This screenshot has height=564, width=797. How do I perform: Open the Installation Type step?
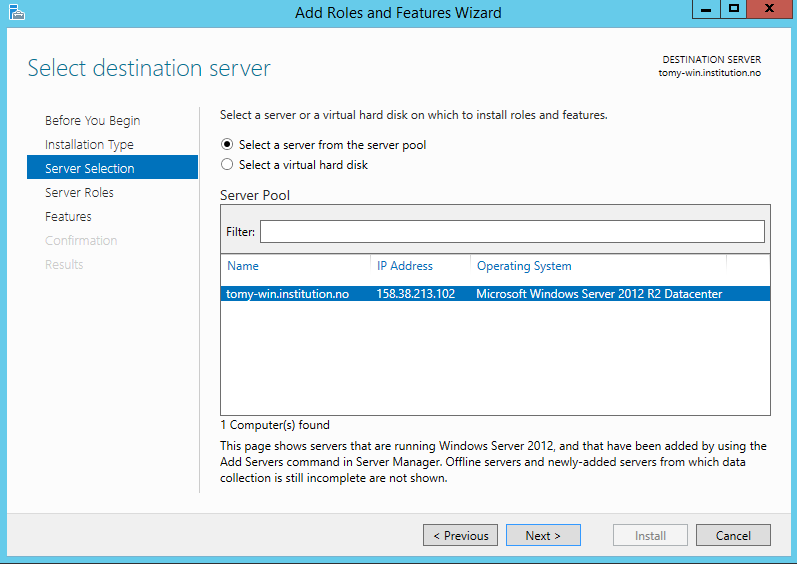pyautogui.click(x=89, y=144)
